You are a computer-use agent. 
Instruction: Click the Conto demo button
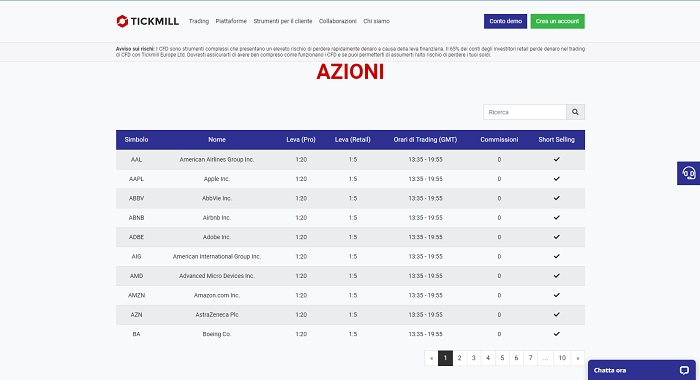[x=505, y=21]
